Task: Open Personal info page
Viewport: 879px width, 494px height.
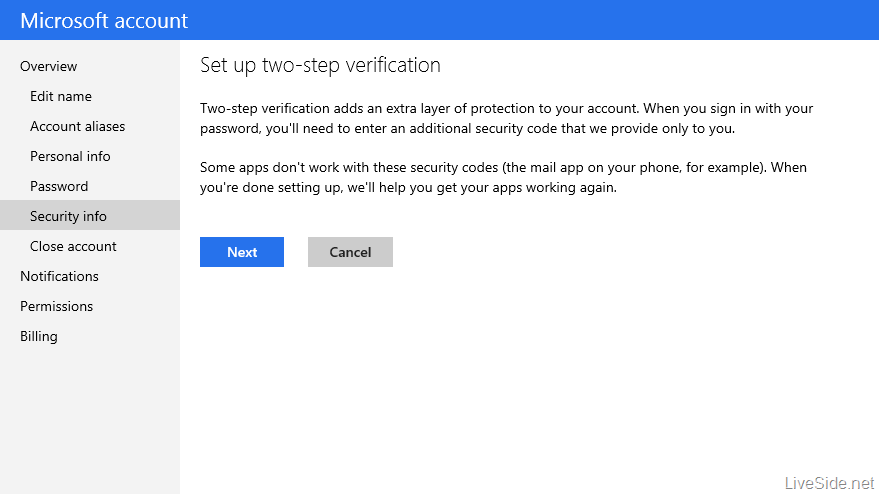Action: point(70,156)
